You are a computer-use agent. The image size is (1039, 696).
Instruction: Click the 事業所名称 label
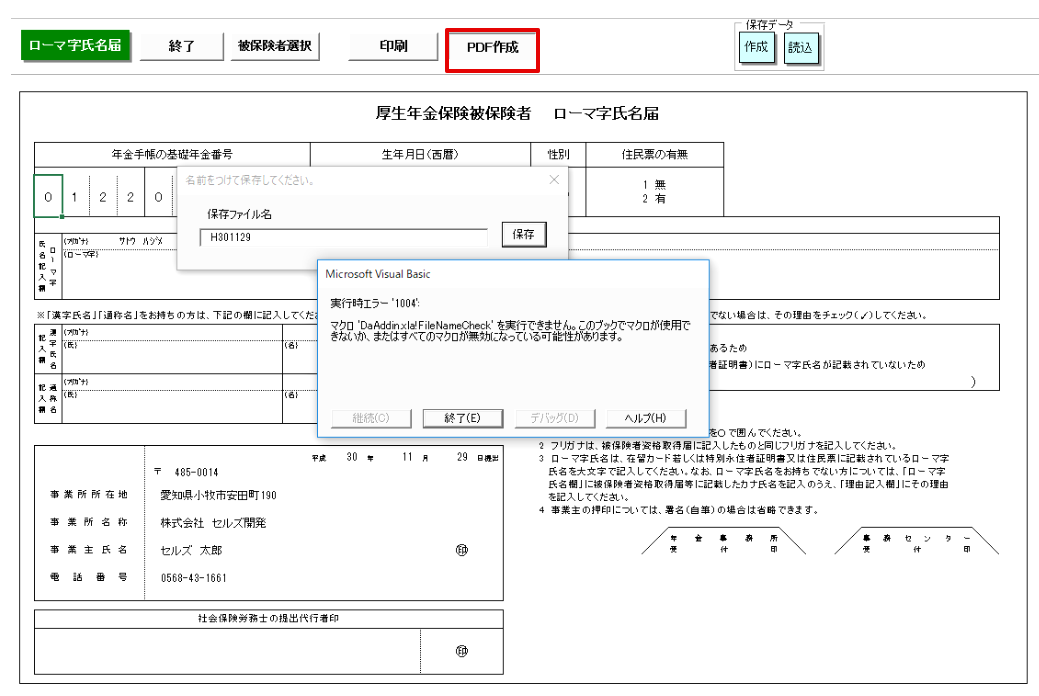pyautogui.click(x=89, y=522)
